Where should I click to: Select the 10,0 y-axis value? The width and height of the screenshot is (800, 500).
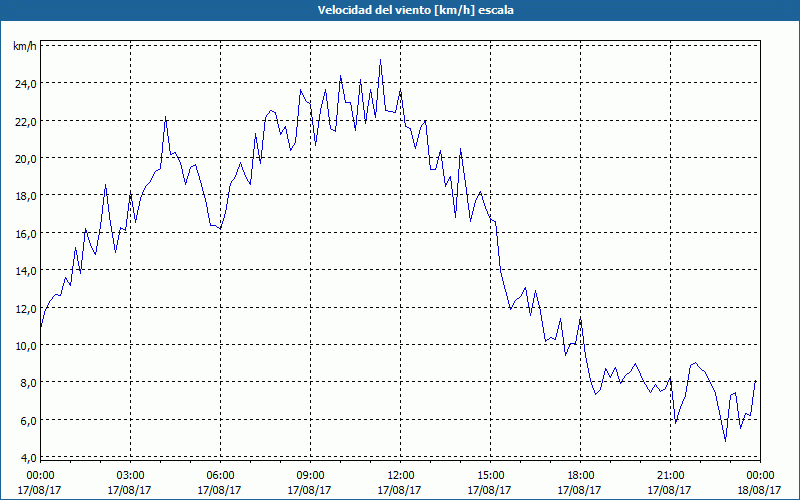25,346
